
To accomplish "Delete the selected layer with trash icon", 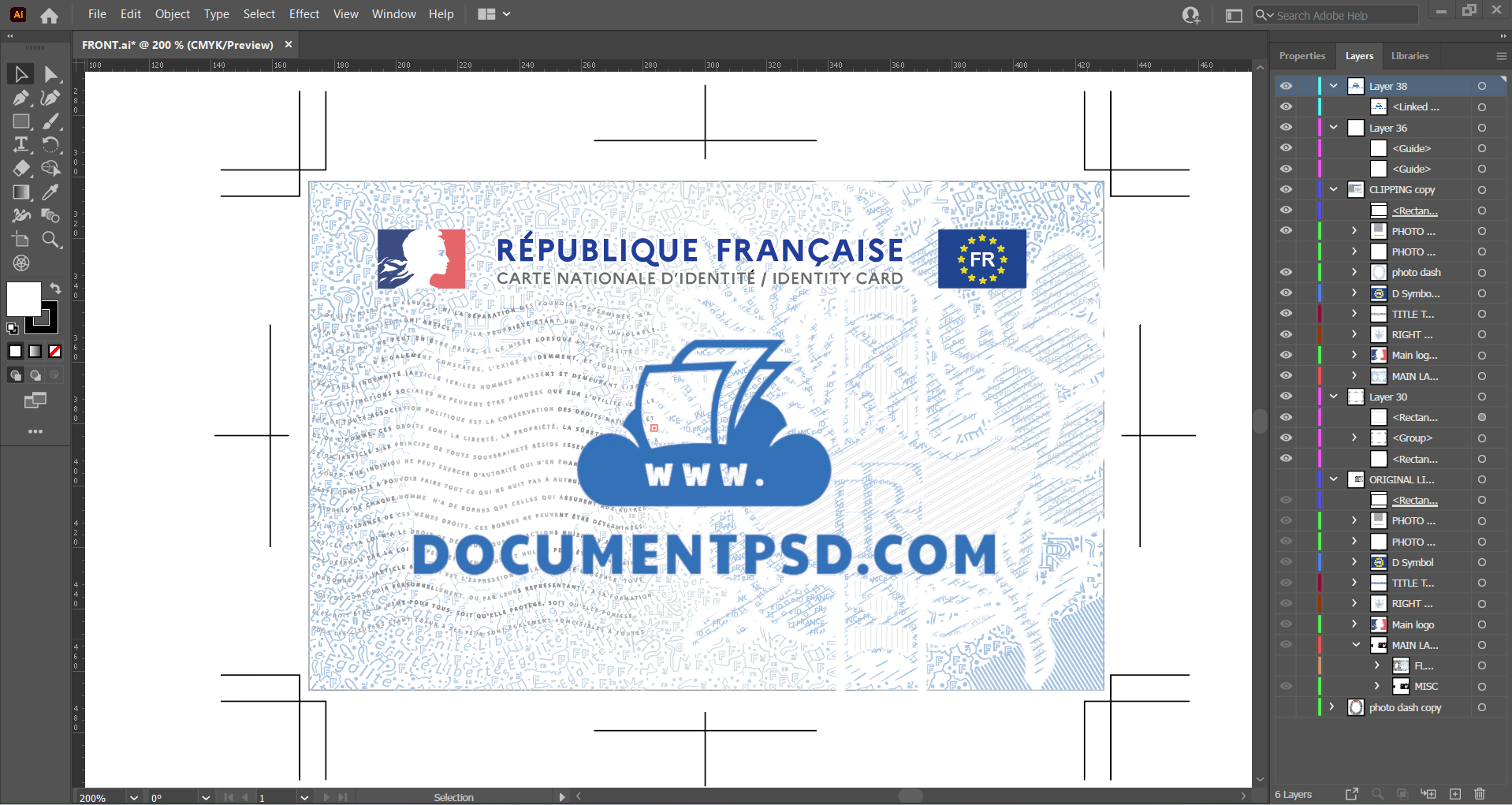I will [x=1480, y=794].
